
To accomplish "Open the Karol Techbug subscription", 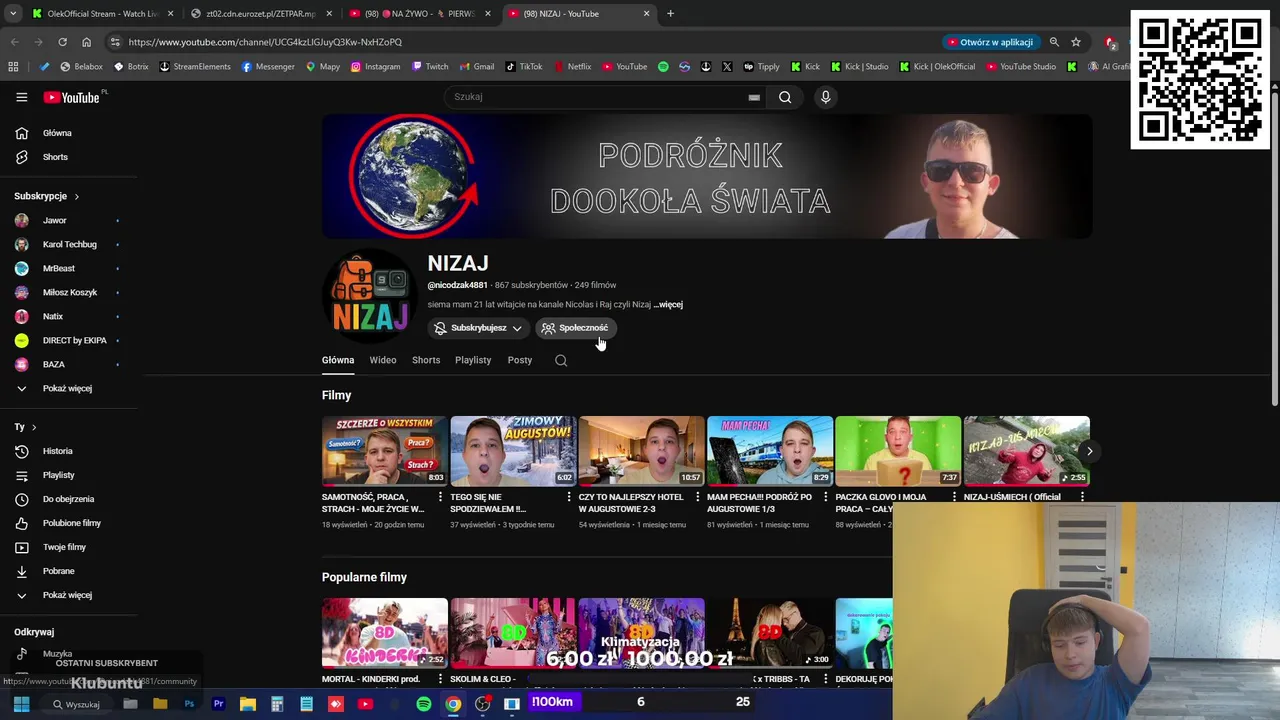I will [68, 244].
